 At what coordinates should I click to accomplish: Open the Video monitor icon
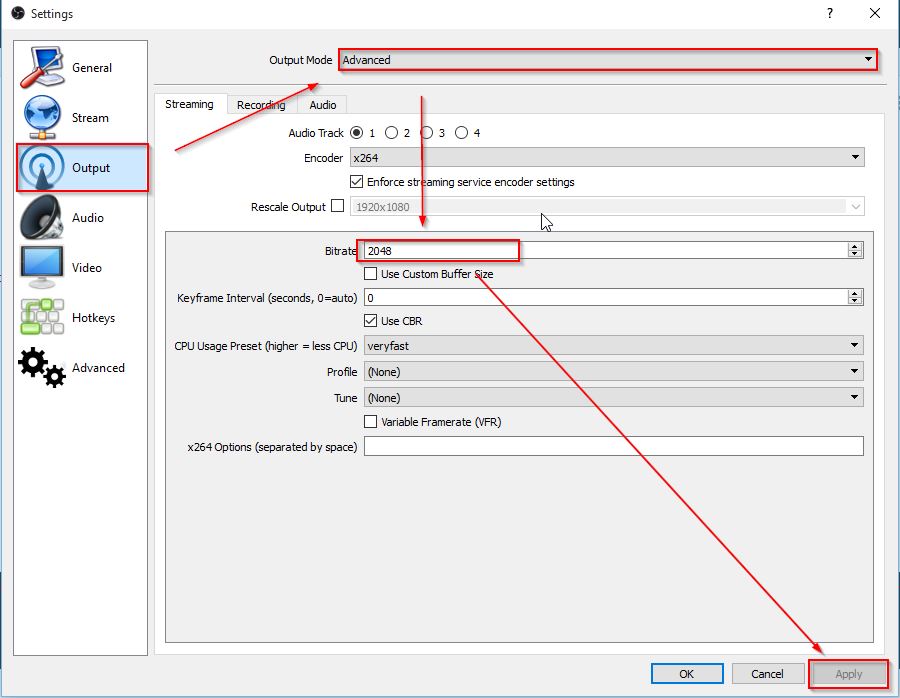click(x=42, y=267)
